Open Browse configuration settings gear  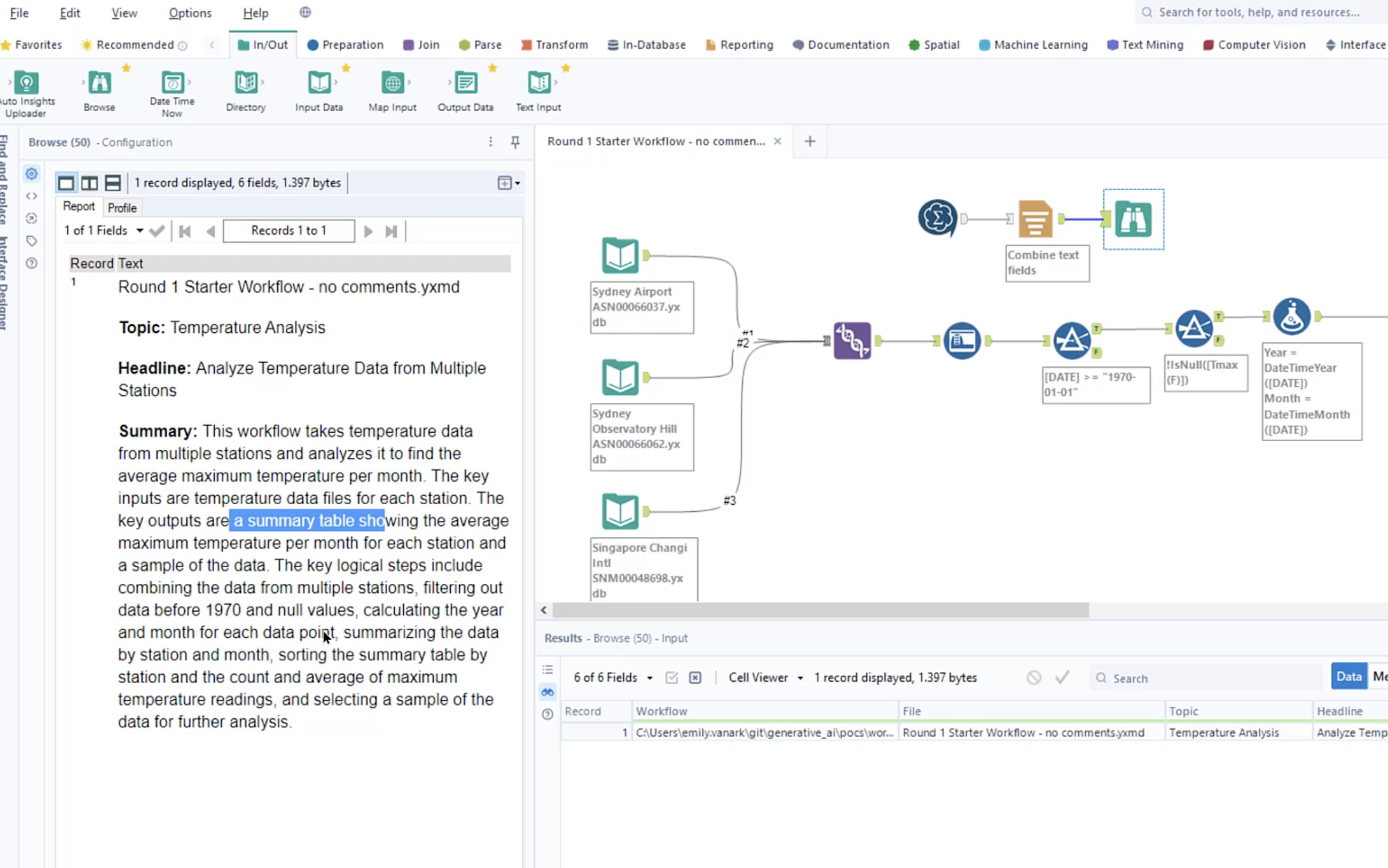point(31,174)
